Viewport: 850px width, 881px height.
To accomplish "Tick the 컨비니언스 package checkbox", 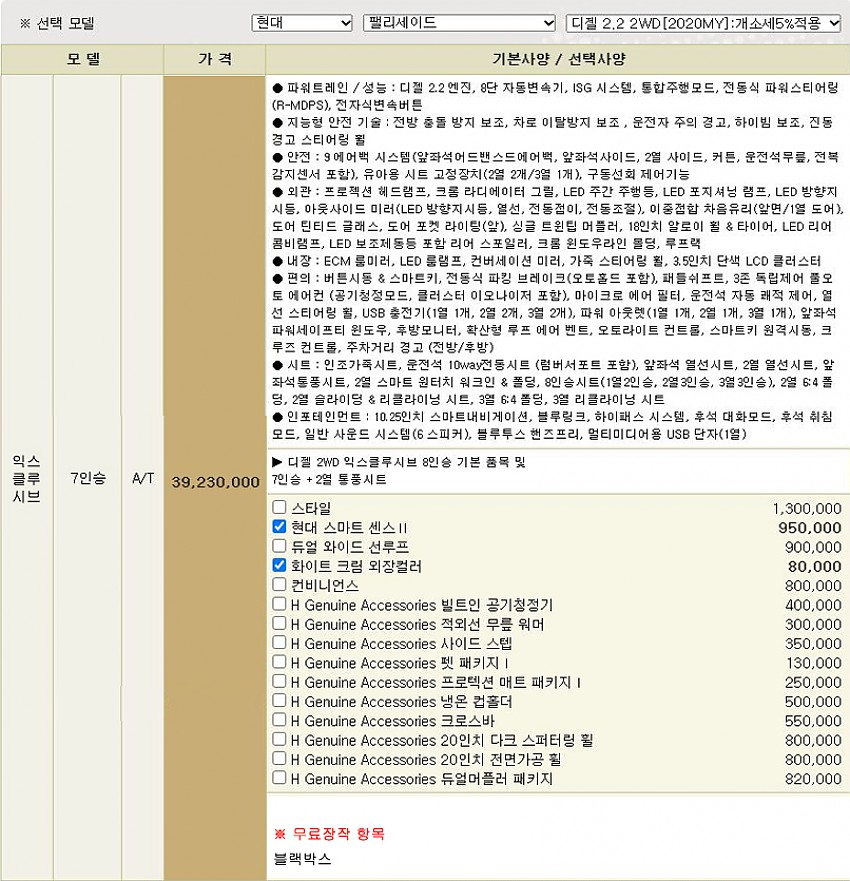I will [280, 585].
